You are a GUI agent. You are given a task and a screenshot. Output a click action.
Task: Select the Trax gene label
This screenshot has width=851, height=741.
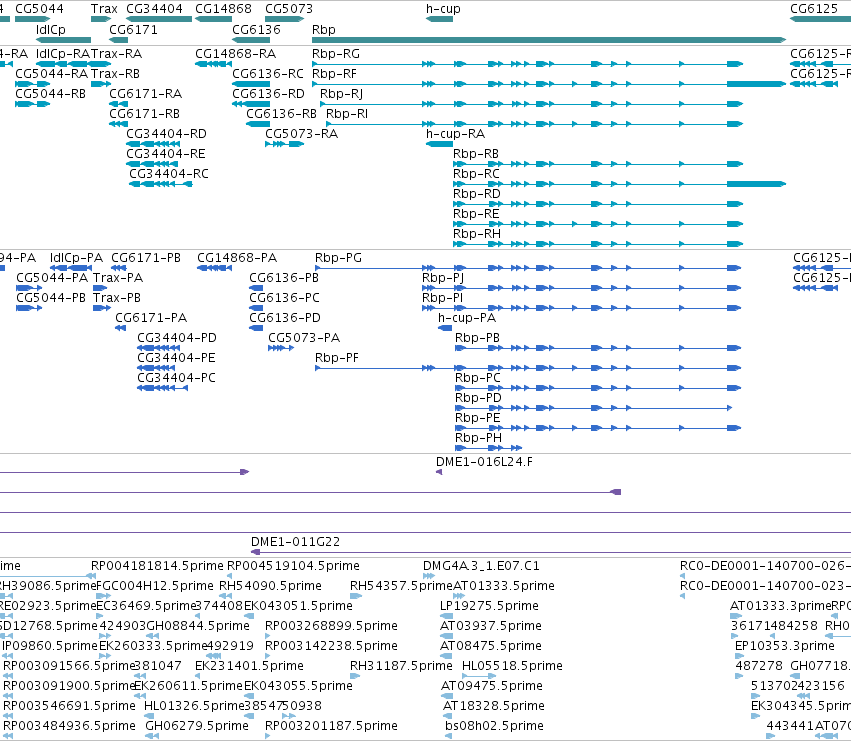[104, 9]
